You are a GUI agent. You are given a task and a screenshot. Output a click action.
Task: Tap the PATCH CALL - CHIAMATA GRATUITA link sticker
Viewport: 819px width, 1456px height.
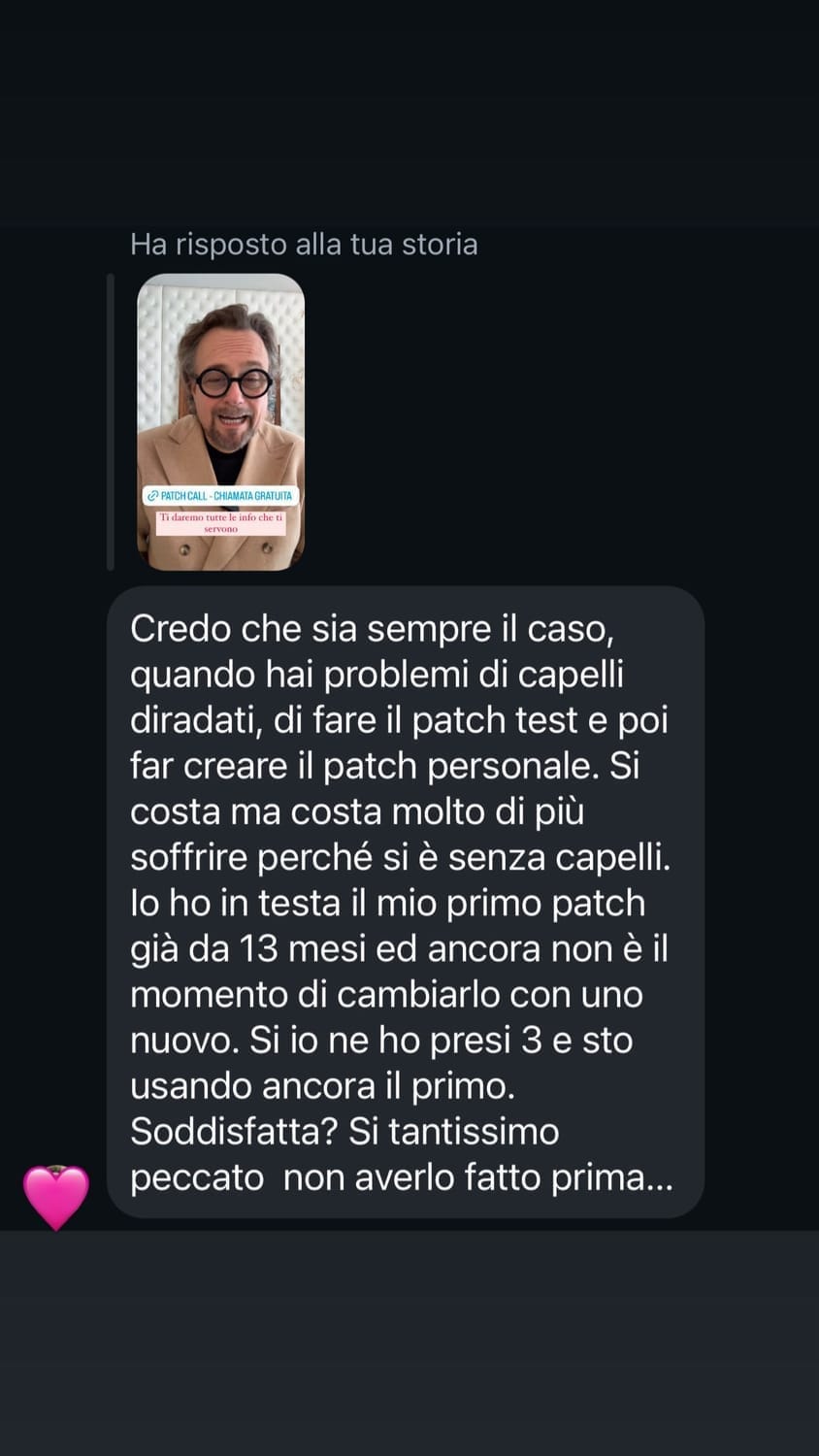(x=220, y=496)
